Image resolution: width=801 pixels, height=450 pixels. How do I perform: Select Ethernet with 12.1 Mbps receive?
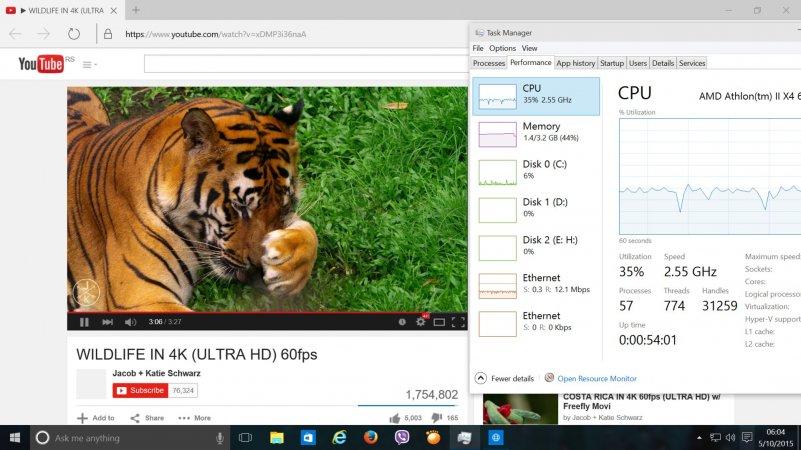tap(536, 286)
